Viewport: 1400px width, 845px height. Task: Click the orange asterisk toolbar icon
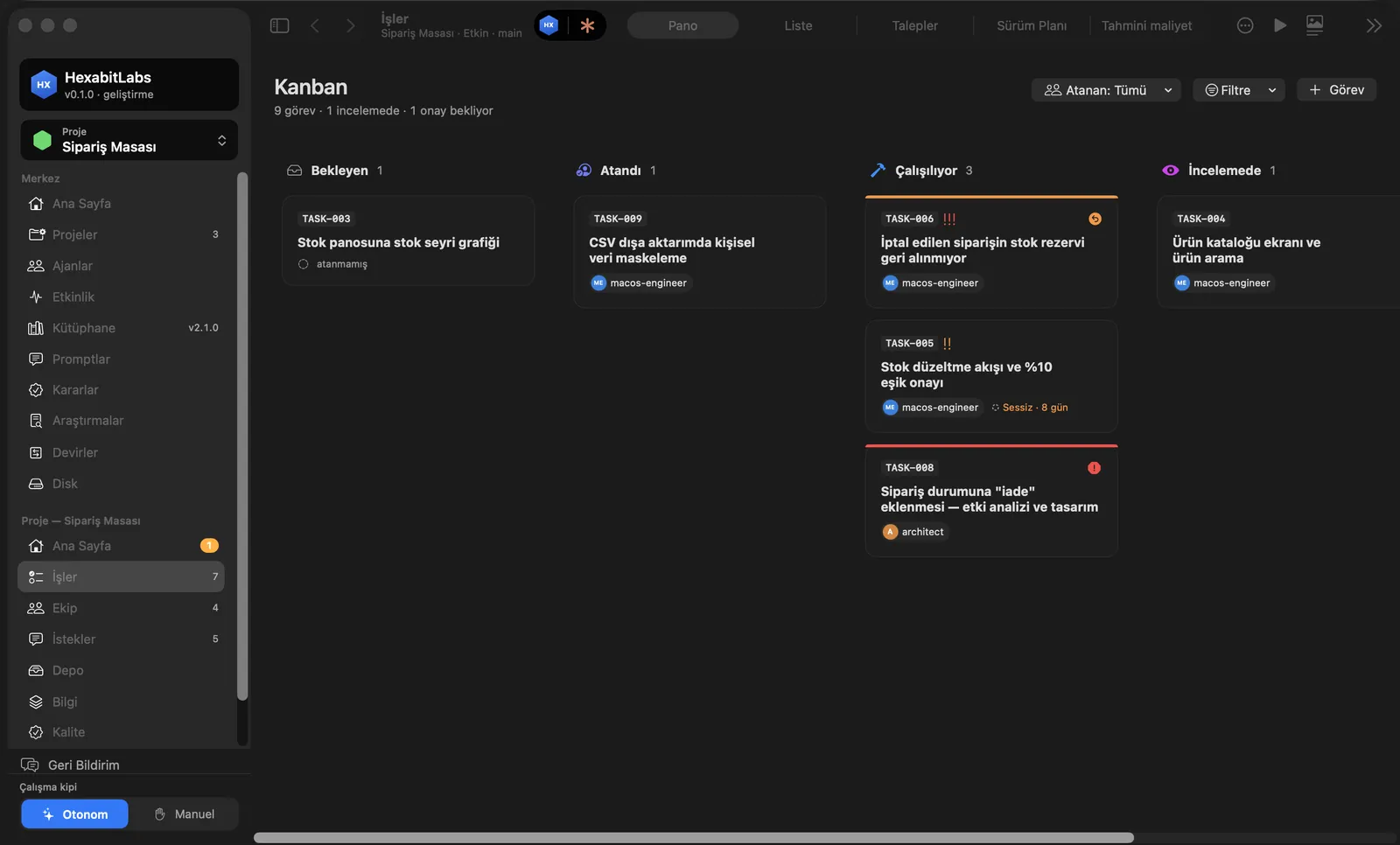[x=587, y=25]
